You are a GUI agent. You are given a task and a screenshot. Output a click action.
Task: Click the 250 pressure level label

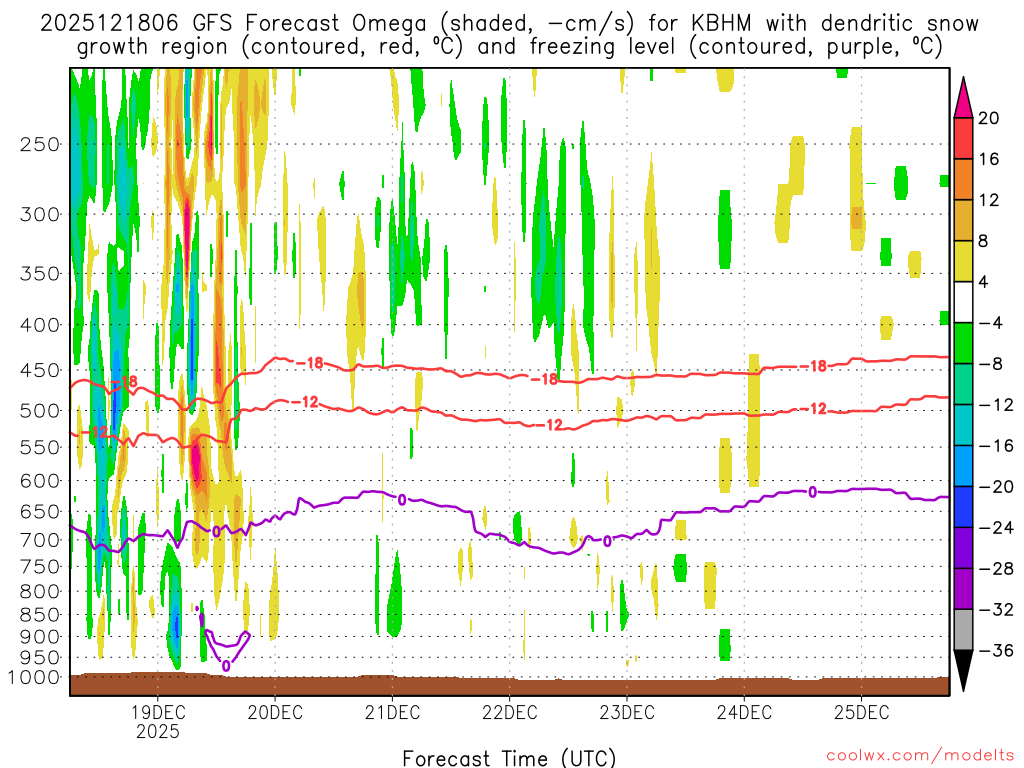40,144
